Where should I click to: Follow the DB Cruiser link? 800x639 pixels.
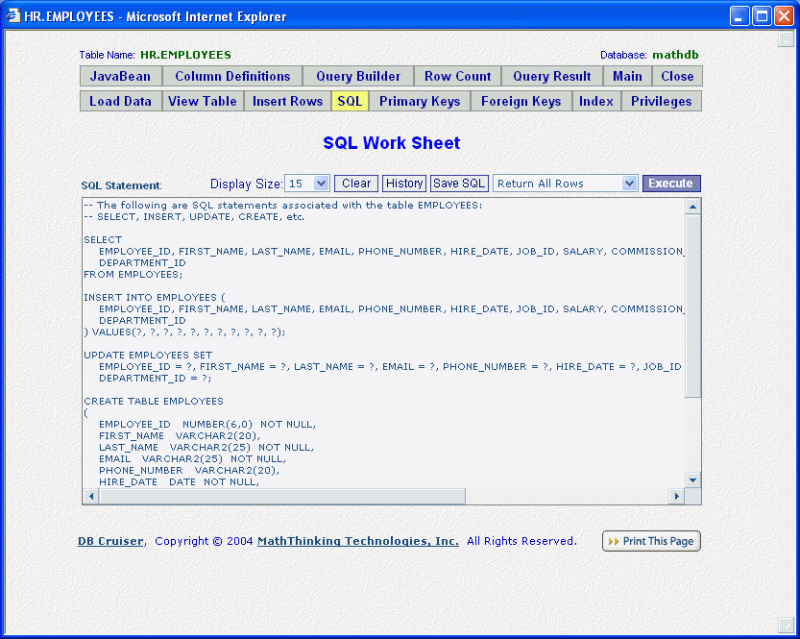[x=106, y=541]
